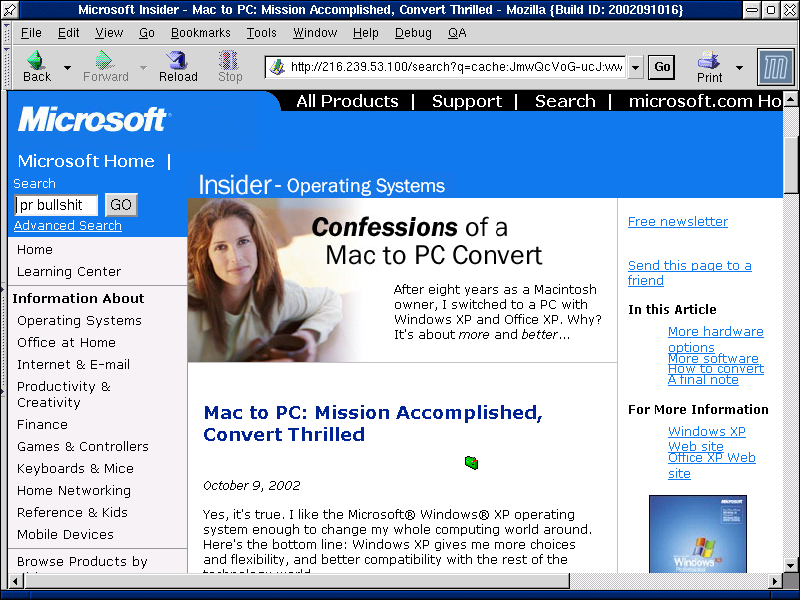Open the Finance sidebar link
800x600 pixels.
click(x=42, y=424)
